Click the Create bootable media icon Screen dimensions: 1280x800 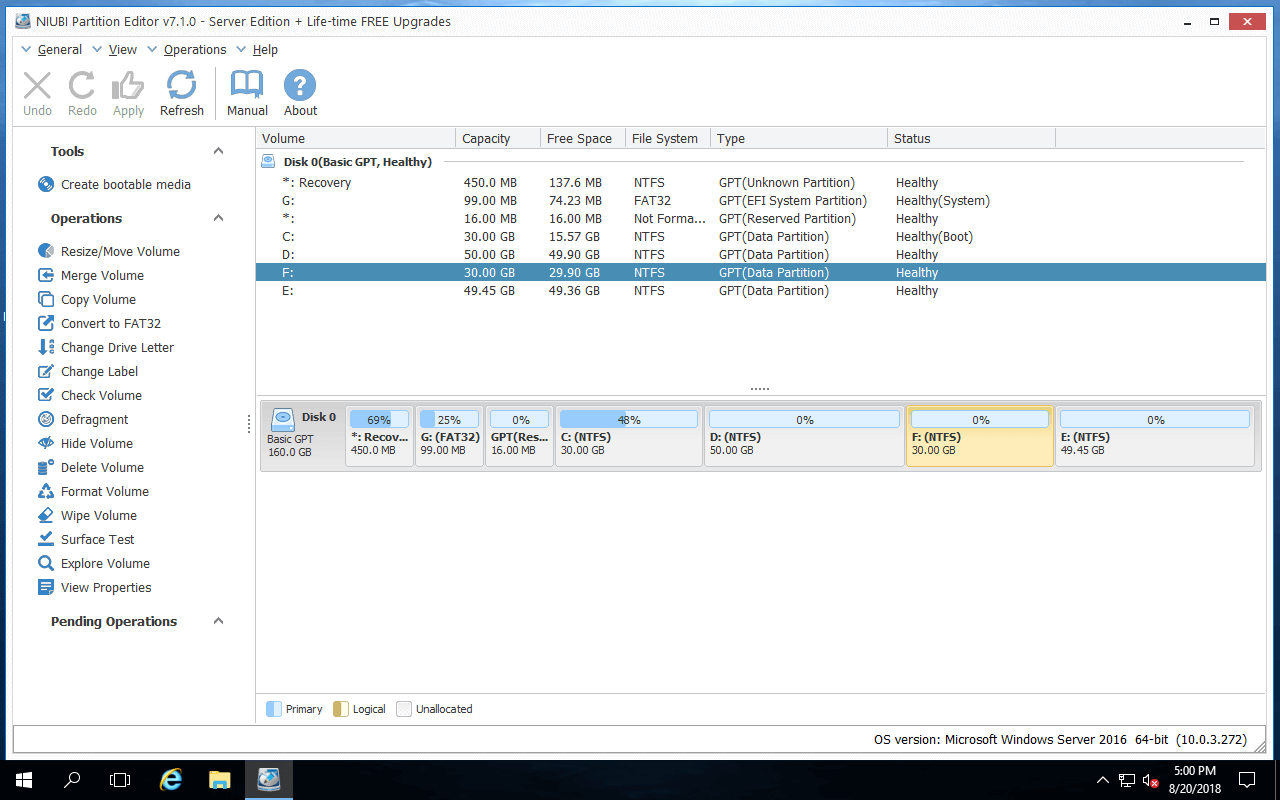pos(46,184)
